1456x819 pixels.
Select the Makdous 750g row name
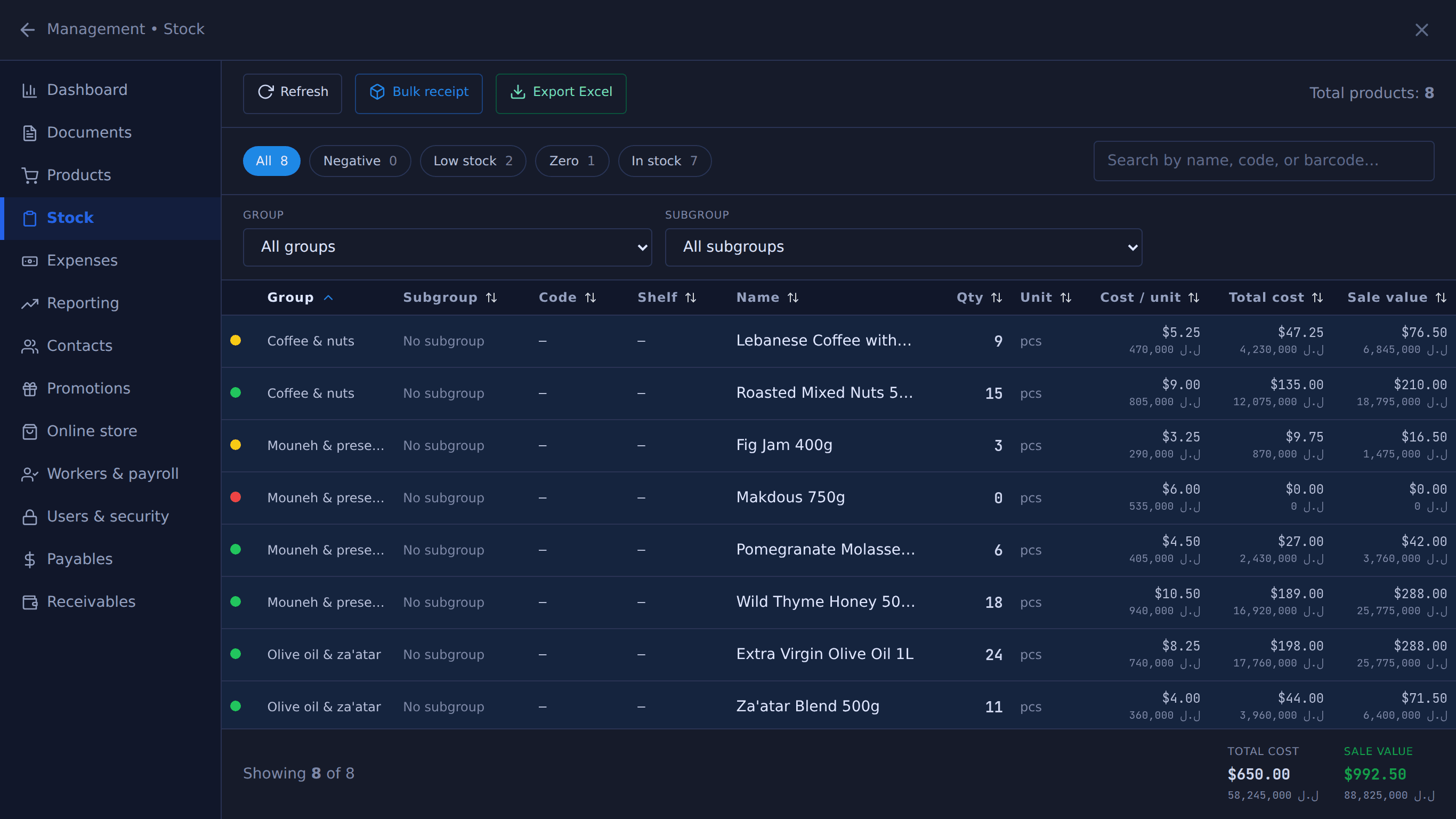[790, 497]
